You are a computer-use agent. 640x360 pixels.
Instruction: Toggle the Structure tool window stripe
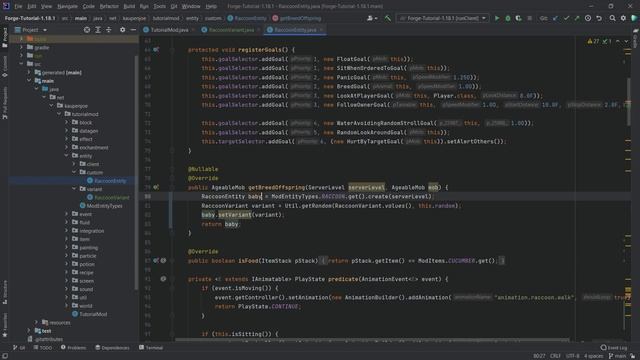coord(5,292)
